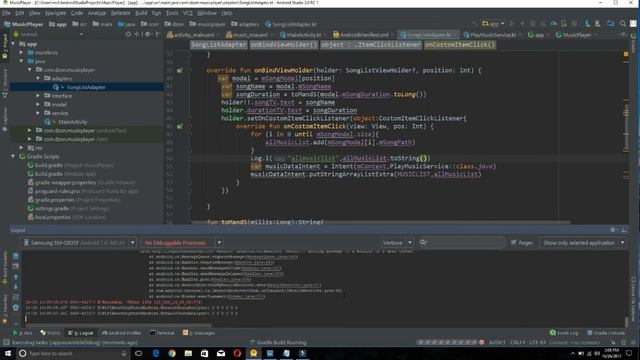Expand the model package
Image resolution: width=640 pixels, height=360 pixels.
(38, 104)
